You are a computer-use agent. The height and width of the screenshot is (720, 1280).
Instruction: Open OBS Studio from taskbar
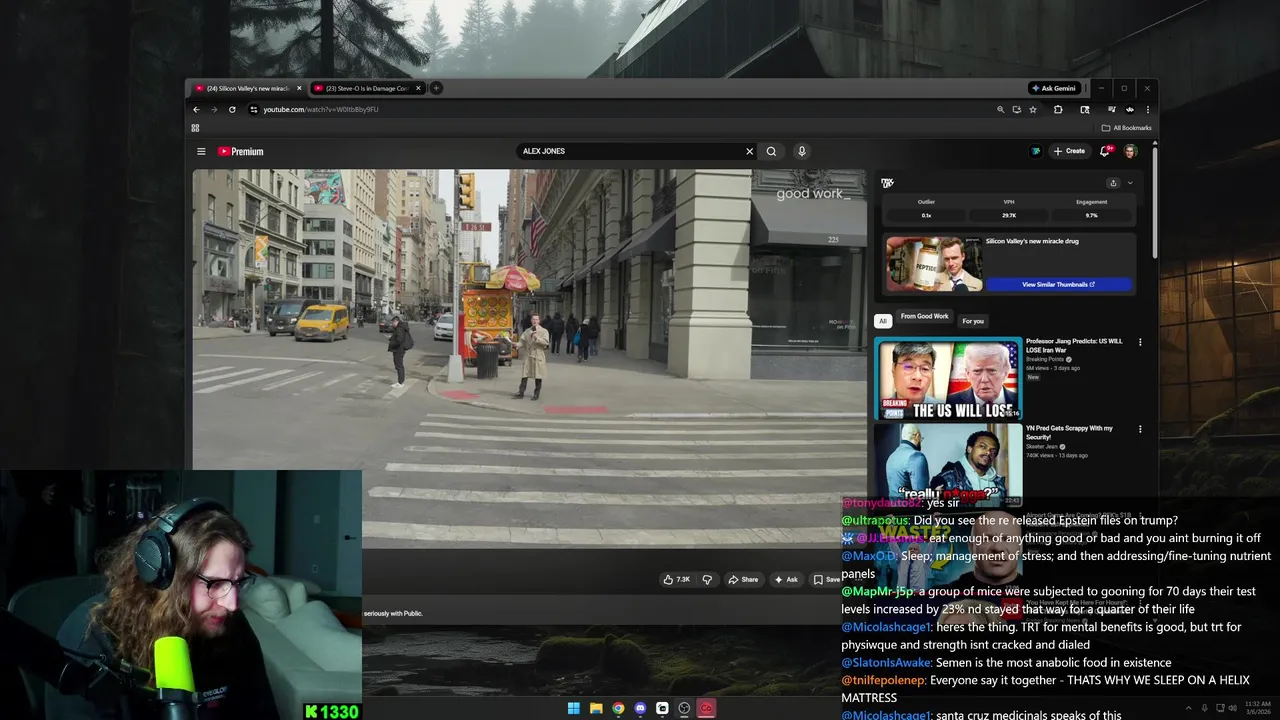684,708
